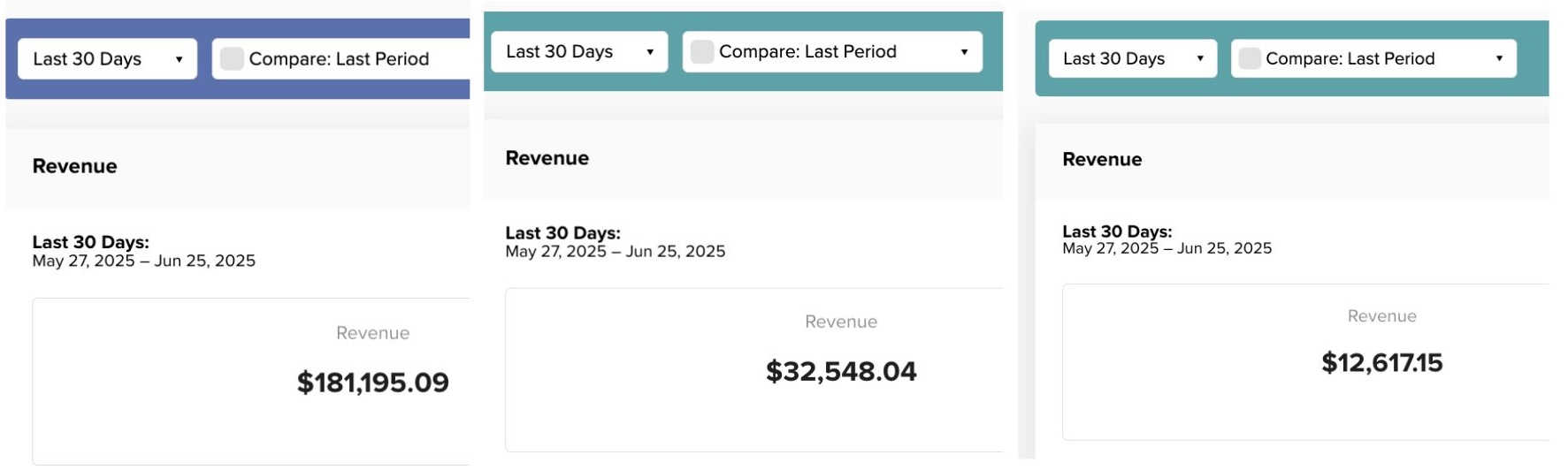Click the grey Revenue label above $12,617.15
Image resolution: width=1568 pixels, height=470 pixels.
coord(1381,316)
